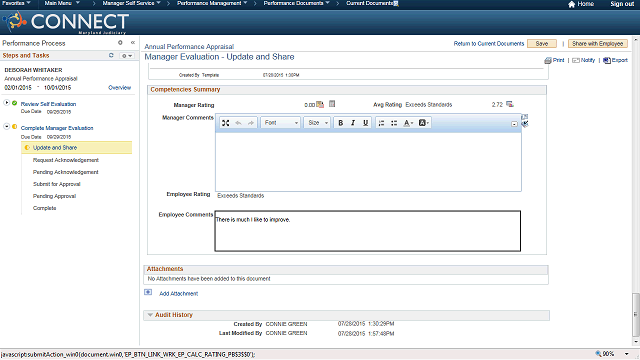Collapse the Audit History section
Screen dimensions: 640x360
point(150,315)
